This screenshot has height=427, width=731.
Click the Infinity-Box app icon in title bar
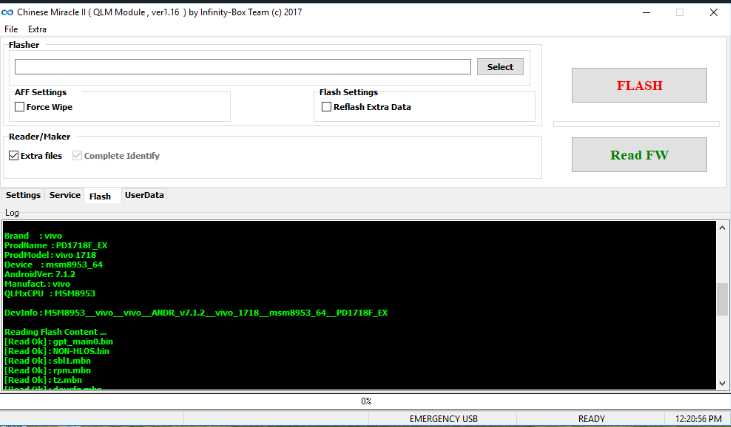click(7, 13)
